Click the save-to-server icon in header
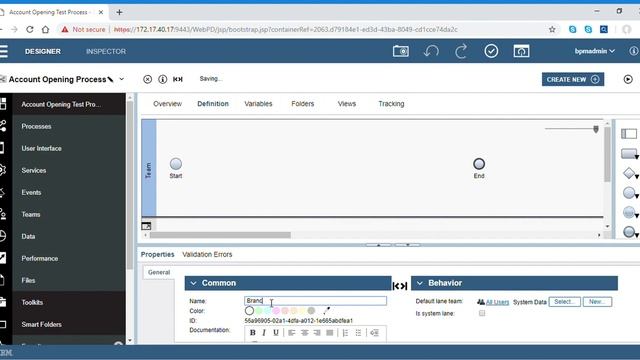 pos(521,51)
